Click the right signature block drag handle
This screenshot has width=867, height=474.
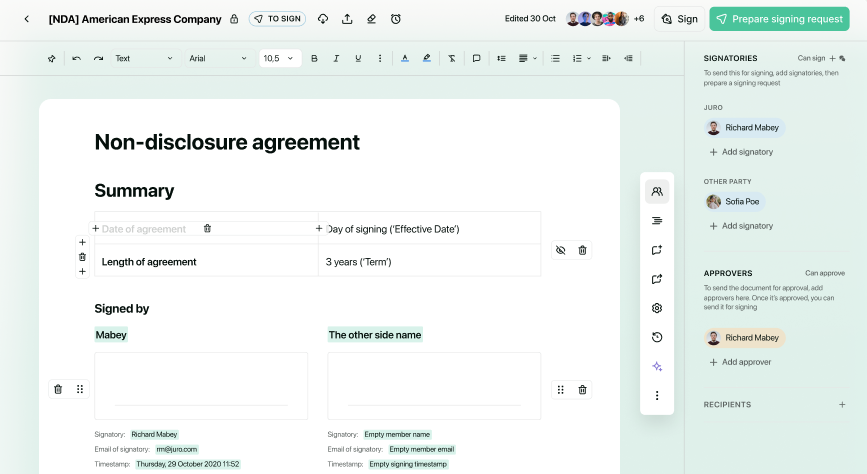[561, 390]
